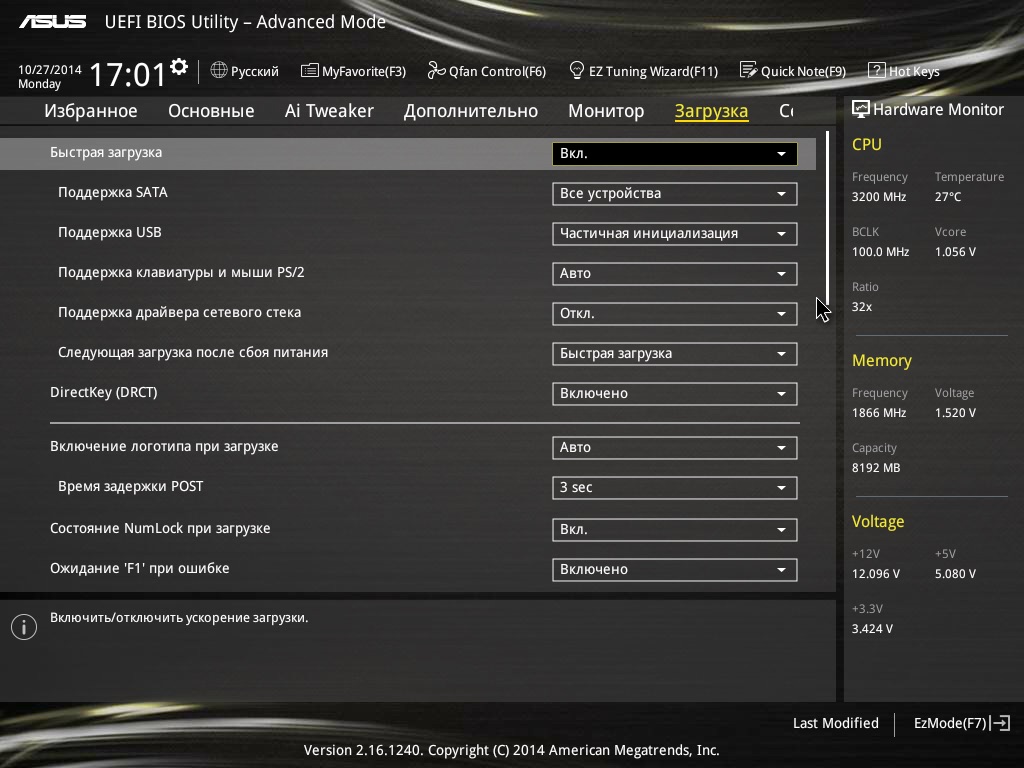Screen dimensions: 1024x768
Task: Click the memory capacity value 8192 MB
Action: pyautogui.click(x=876, y=468)
